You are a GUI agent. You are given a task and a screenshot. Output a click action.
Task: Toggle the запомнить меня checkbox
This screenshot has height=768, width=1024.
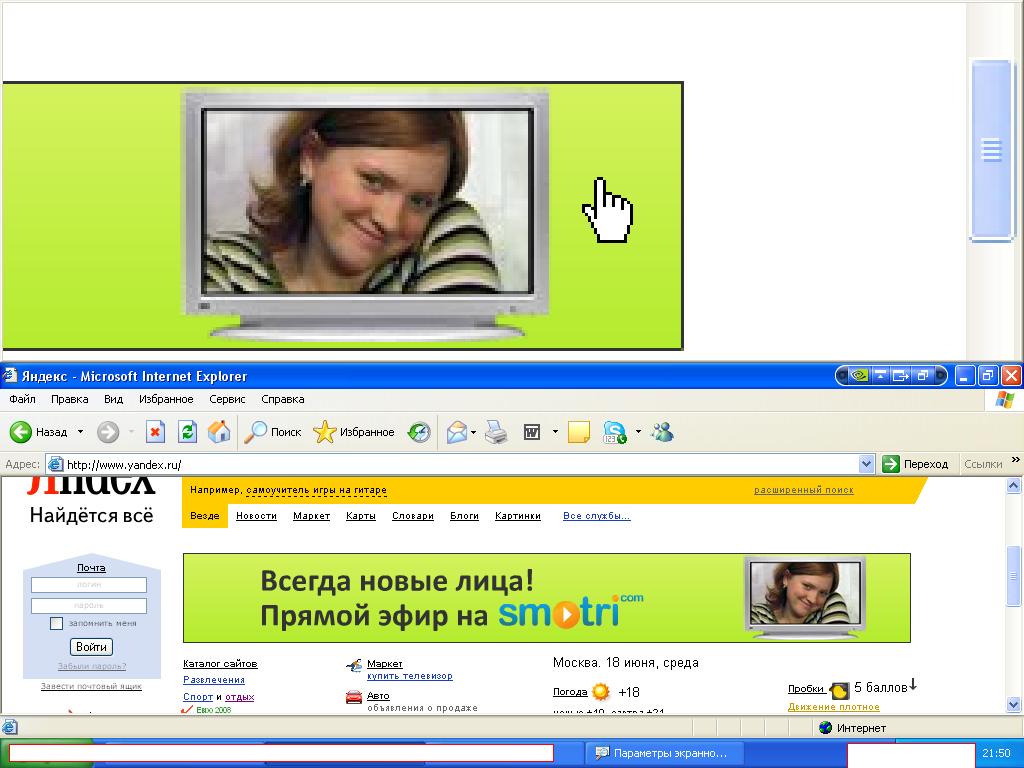point(56,624)
